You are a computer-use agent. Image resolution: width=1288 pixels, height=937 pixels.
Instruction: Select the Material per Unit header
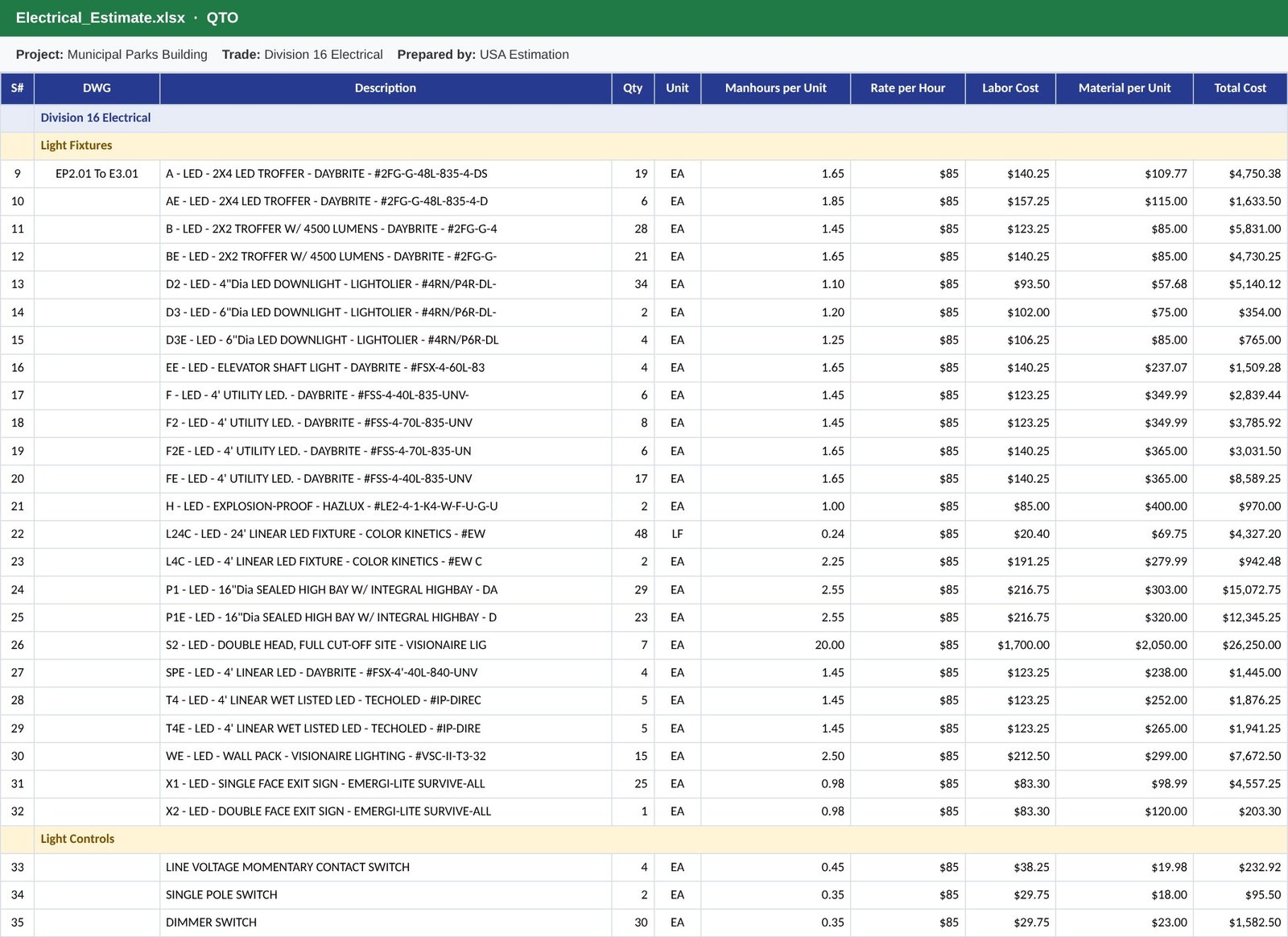(1124, 89)
